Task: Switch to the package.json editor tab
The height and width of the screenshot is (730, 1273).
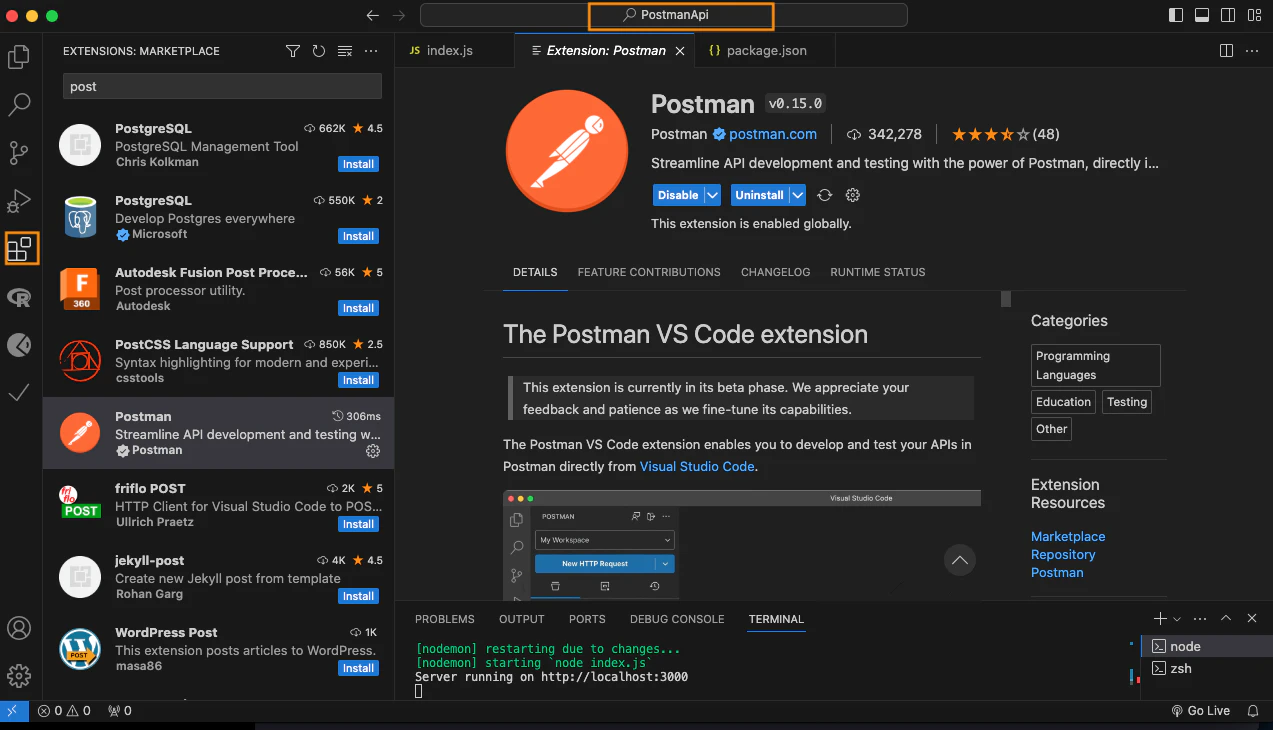Action: (x=757, y=50)
